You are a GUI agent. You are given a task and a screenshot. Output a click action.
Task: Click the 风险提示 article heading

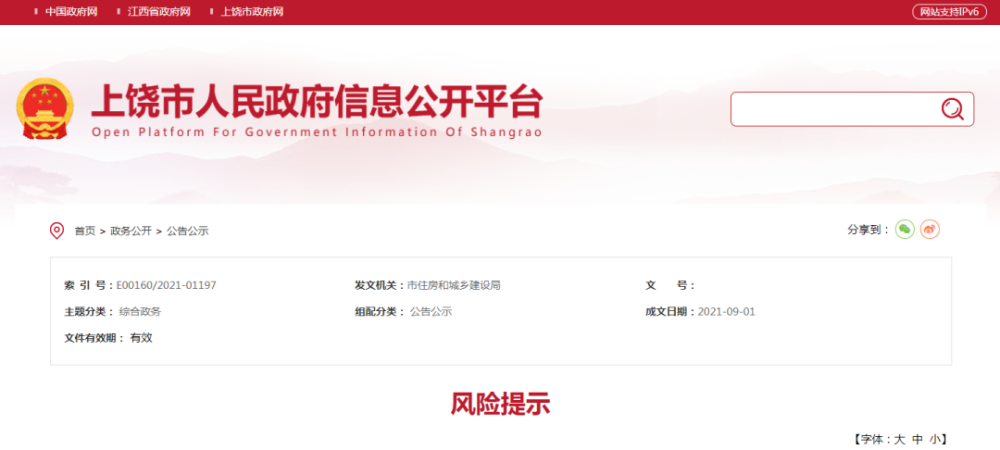pyautogui.click(x=500, y=404)
